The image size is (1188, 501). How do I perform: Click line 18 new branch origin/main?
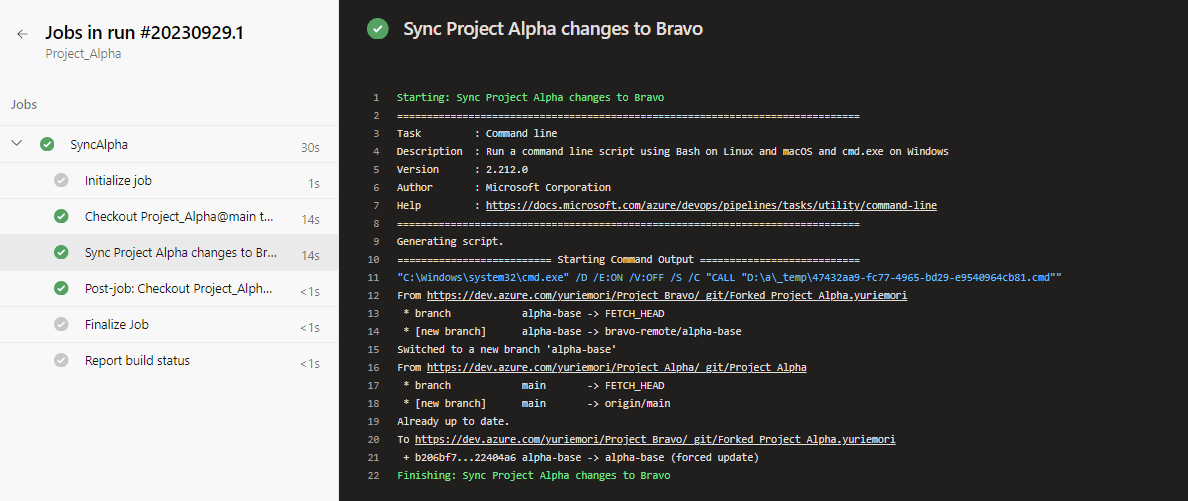(536, 403)
